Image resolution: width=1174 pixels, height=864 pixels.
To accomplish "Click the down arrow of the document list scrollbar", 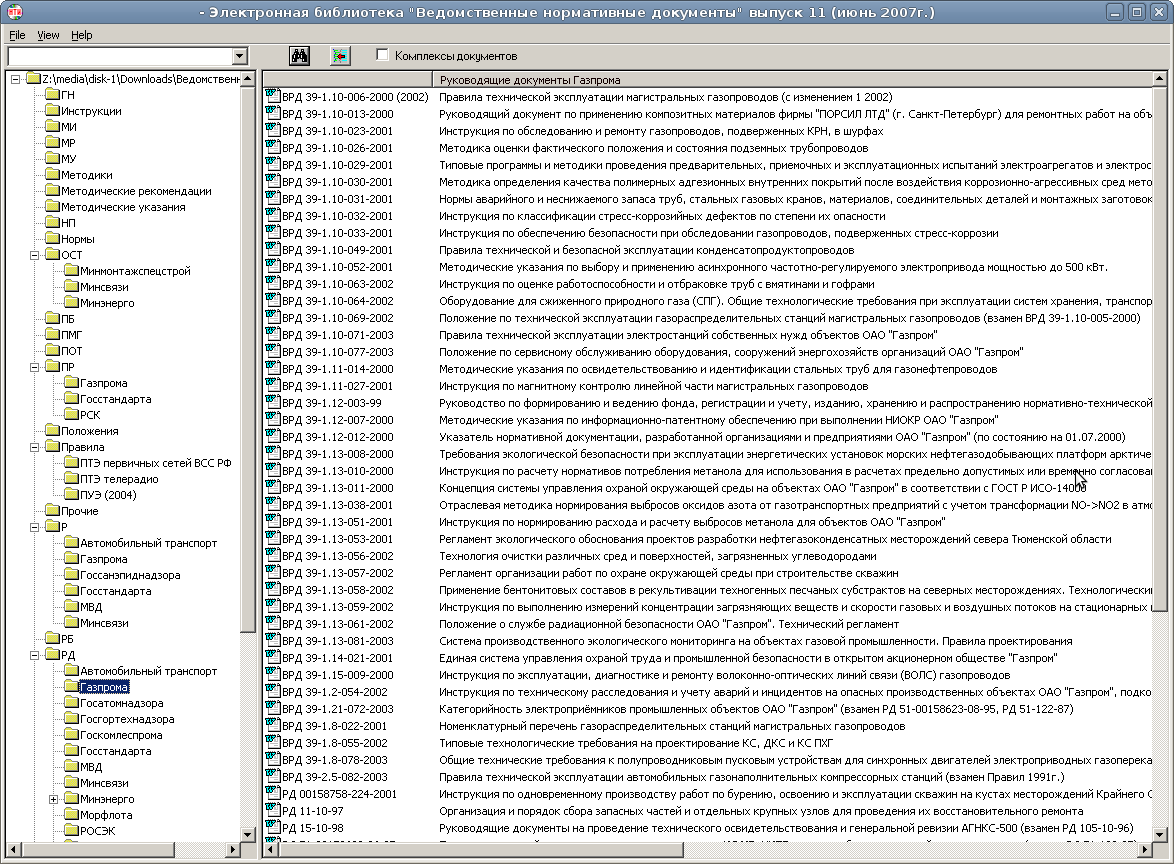I will pos(1159,834).
